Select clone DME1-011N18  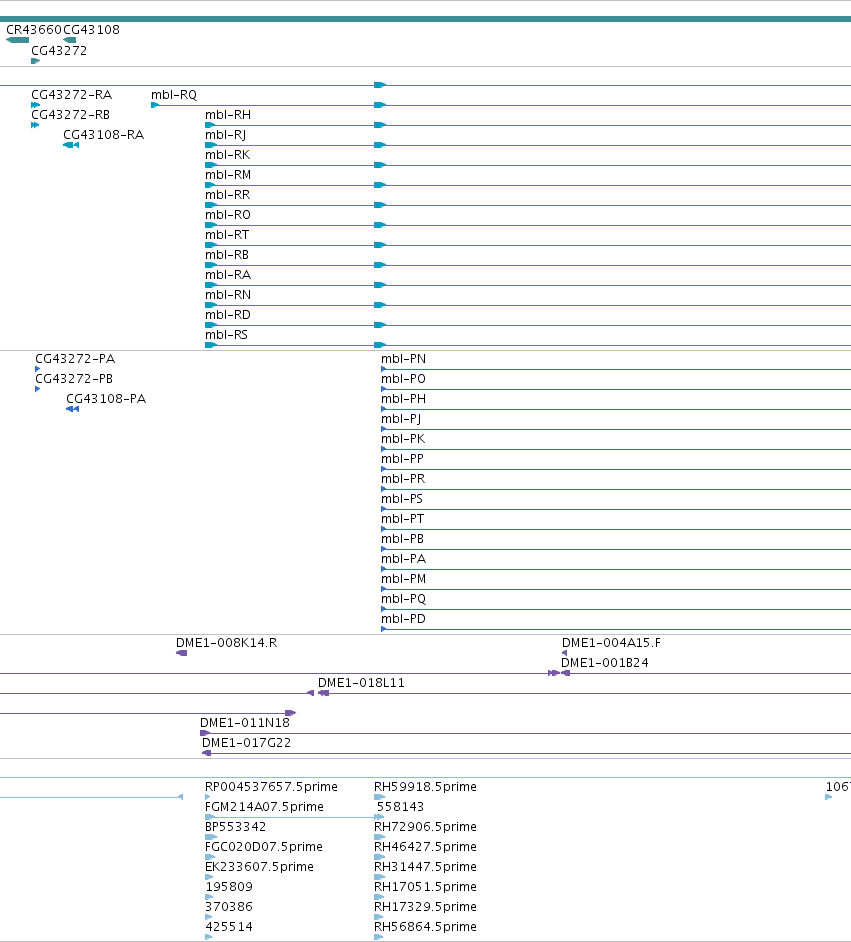pyautogui.click(x=245, y=723)
